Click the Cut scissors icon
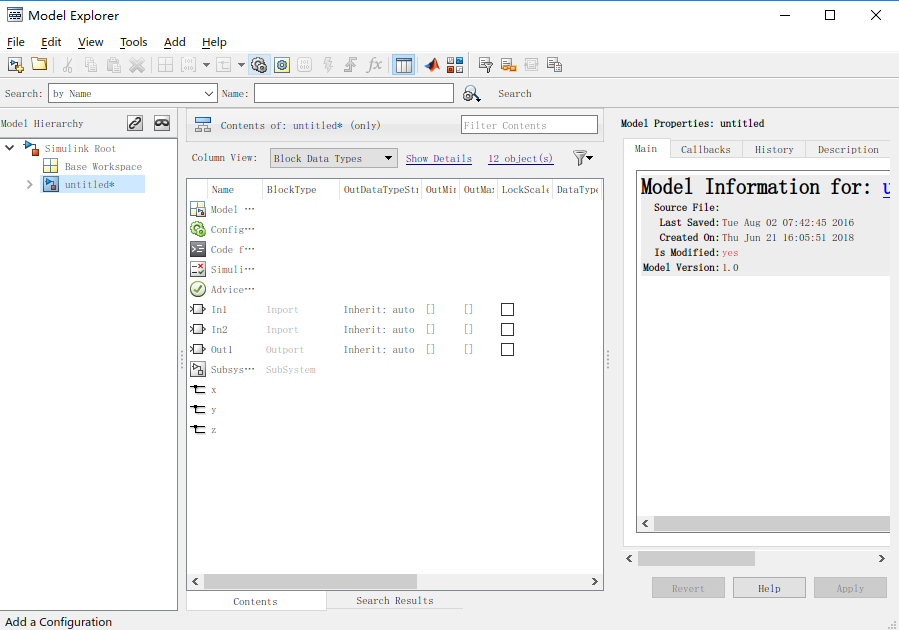Image resolution: width=899 pixels, height=630 pixels. pyautogui.click(x=68, y=65)
